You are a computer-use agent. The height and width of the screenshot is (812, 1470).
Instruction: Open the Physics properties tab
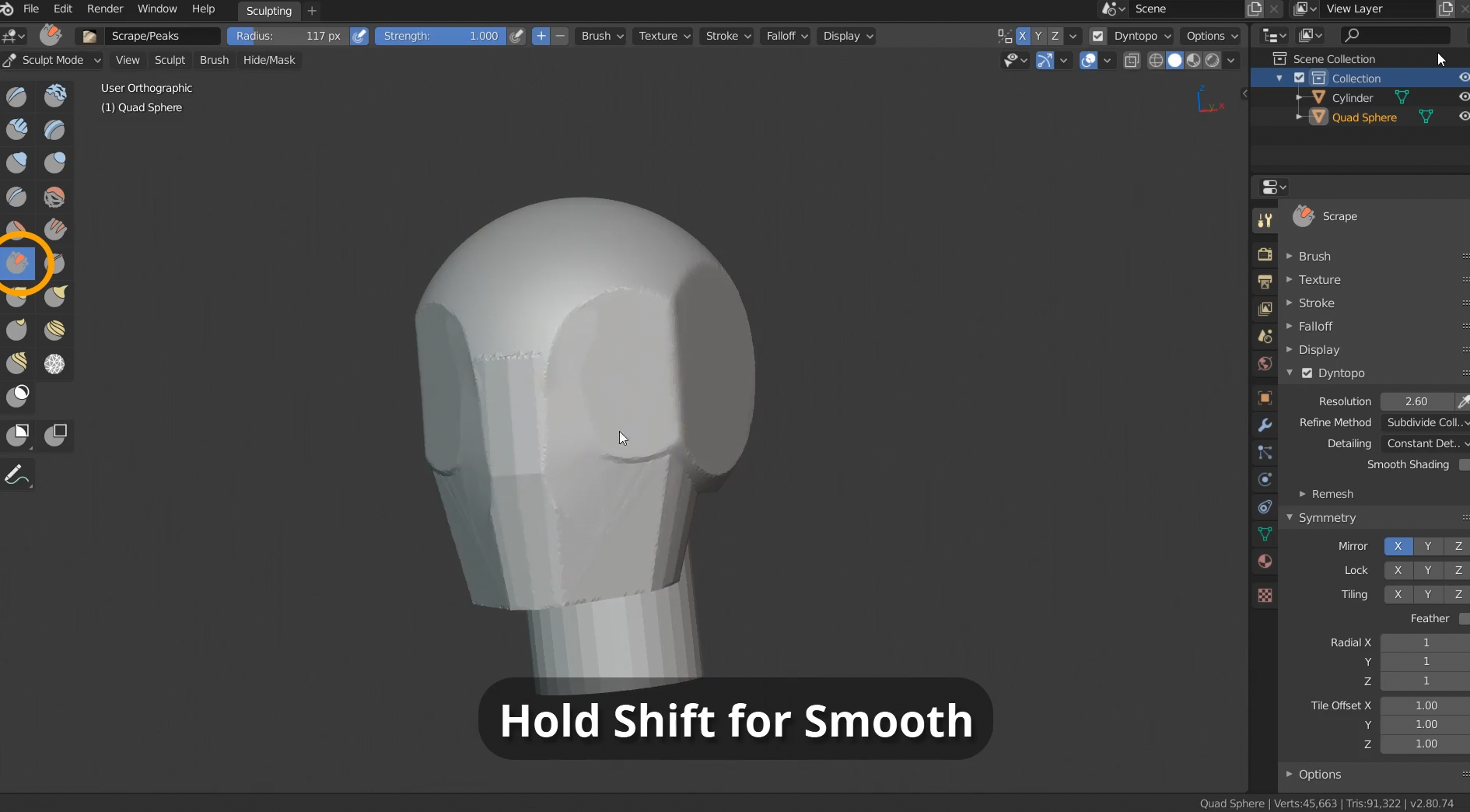pos(1265,479)
